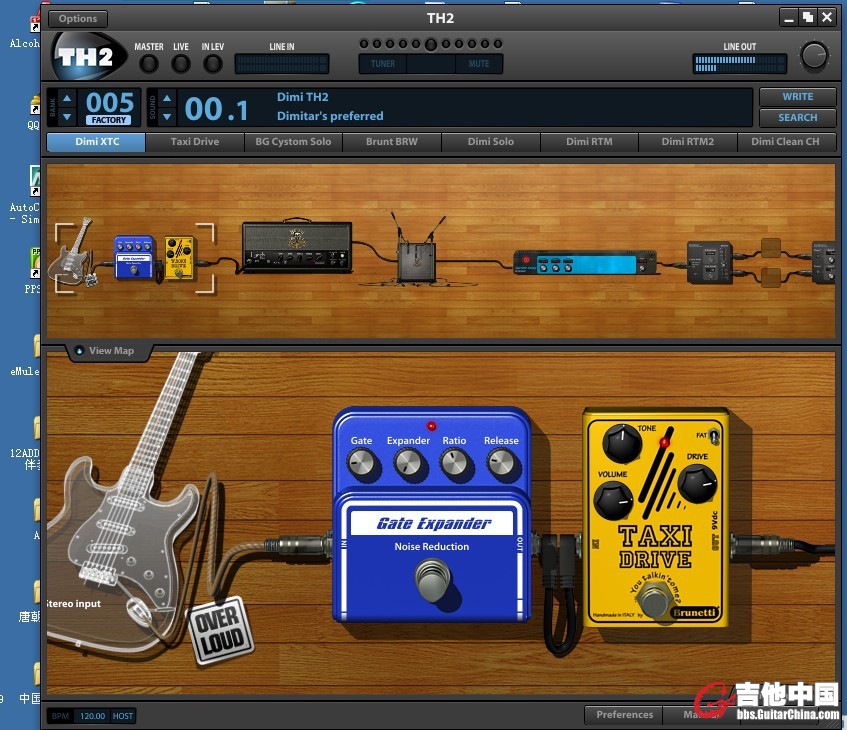Screen dimensions: 847x730
Task: Increase the bank number with the up arrow
Action: click(67, 98)
